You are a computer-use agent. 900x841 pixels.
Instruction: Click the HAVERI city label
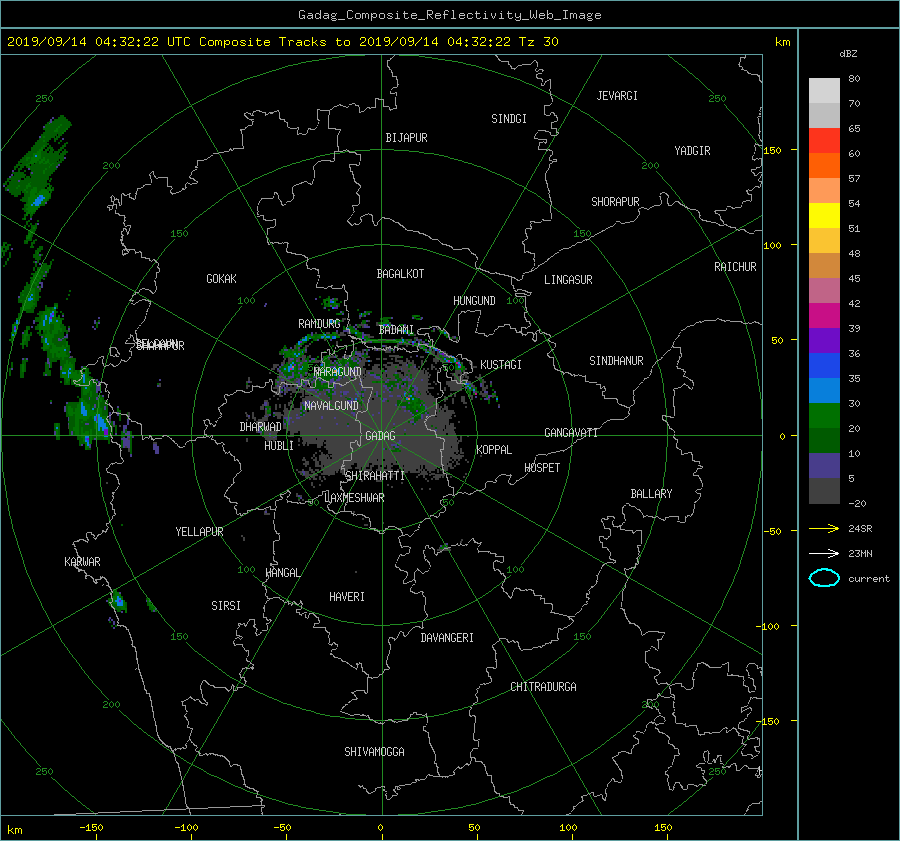click(347, 597)
